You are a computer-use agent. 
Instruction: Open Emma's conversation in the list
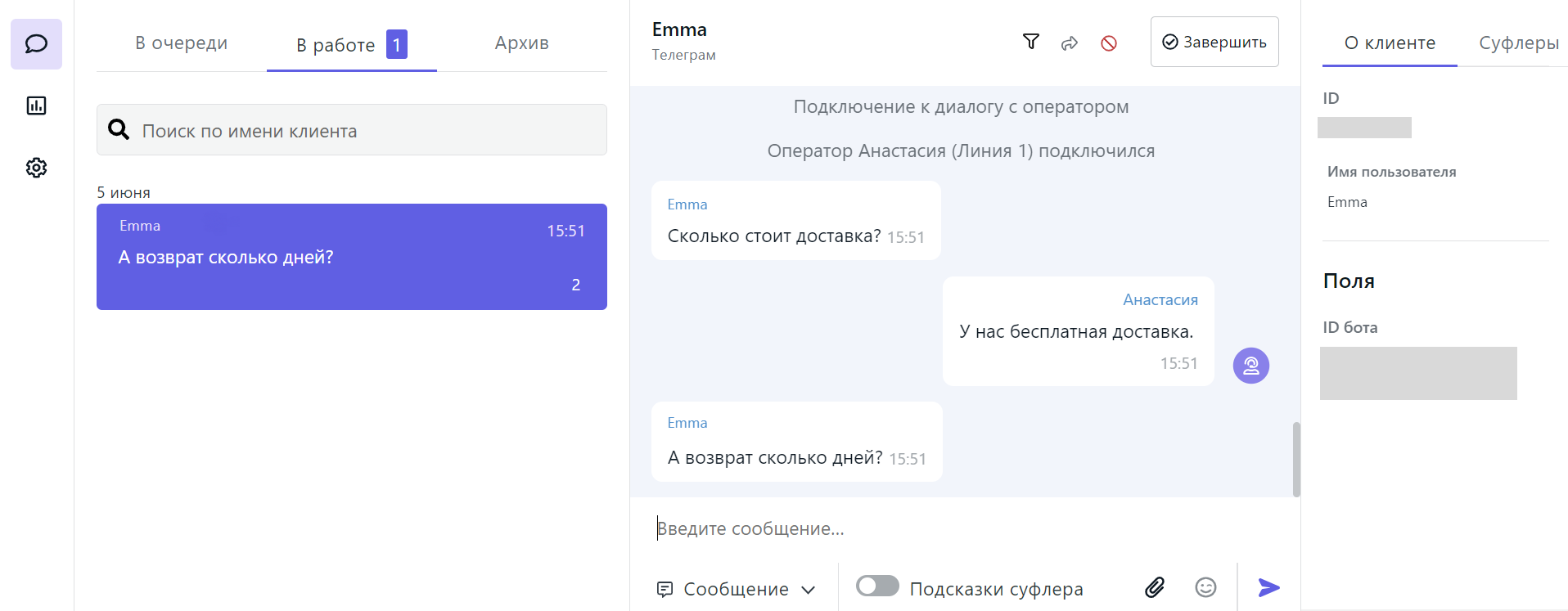(x=352, y=257)
